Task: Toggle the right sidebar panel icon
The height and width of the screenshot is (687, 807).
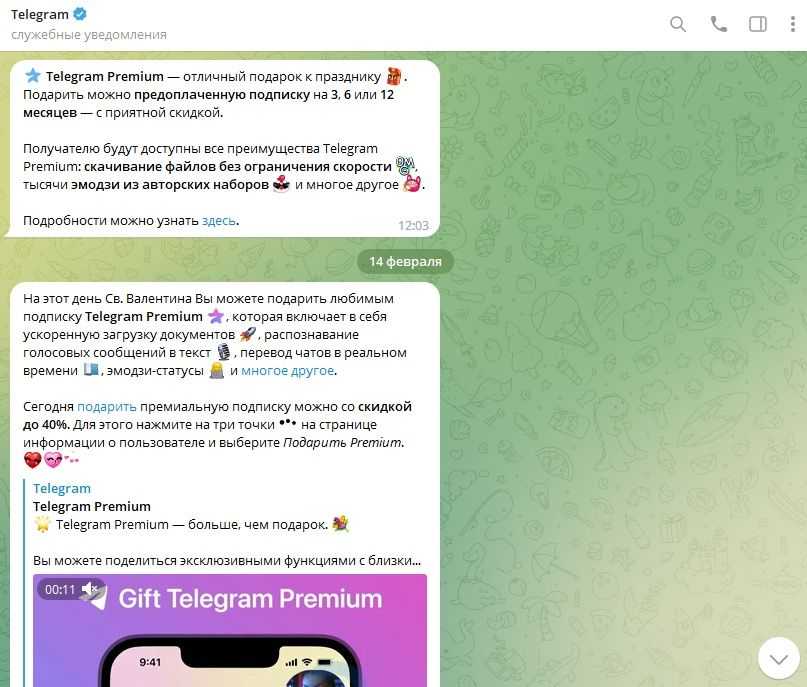Action: 758,24
